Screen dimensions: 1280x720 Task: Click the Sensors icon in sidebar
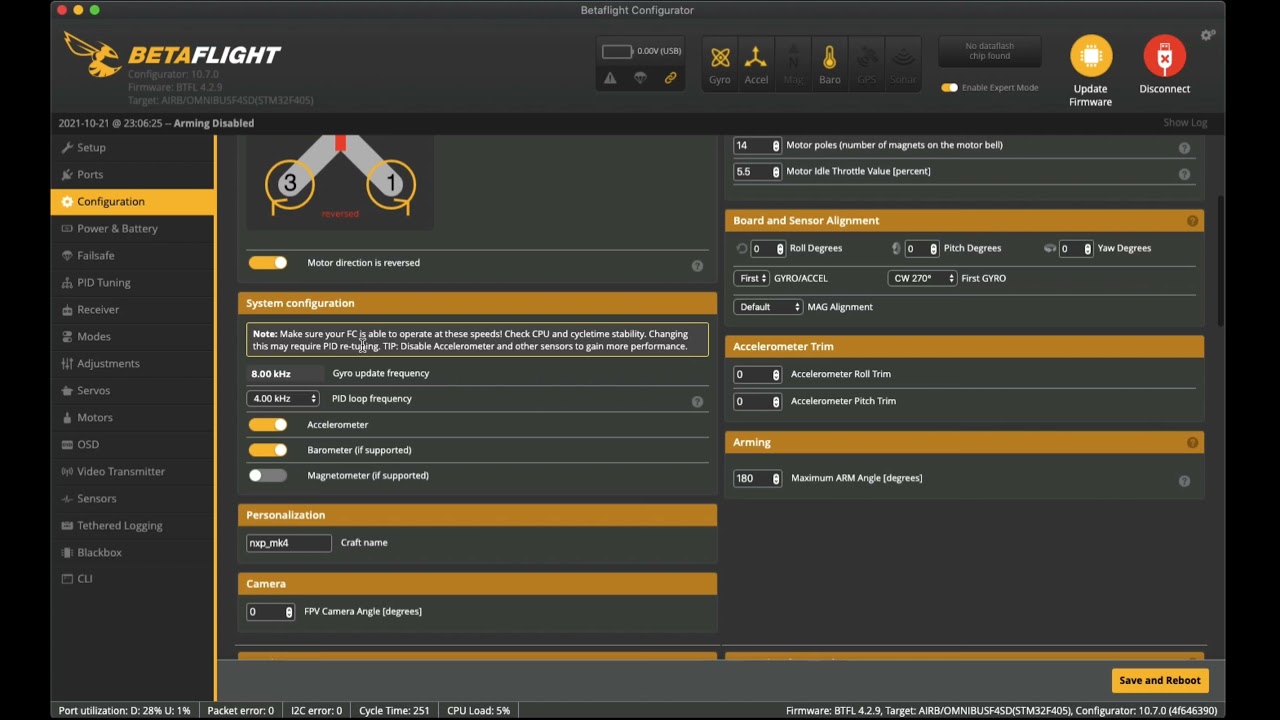click(67, 499)
